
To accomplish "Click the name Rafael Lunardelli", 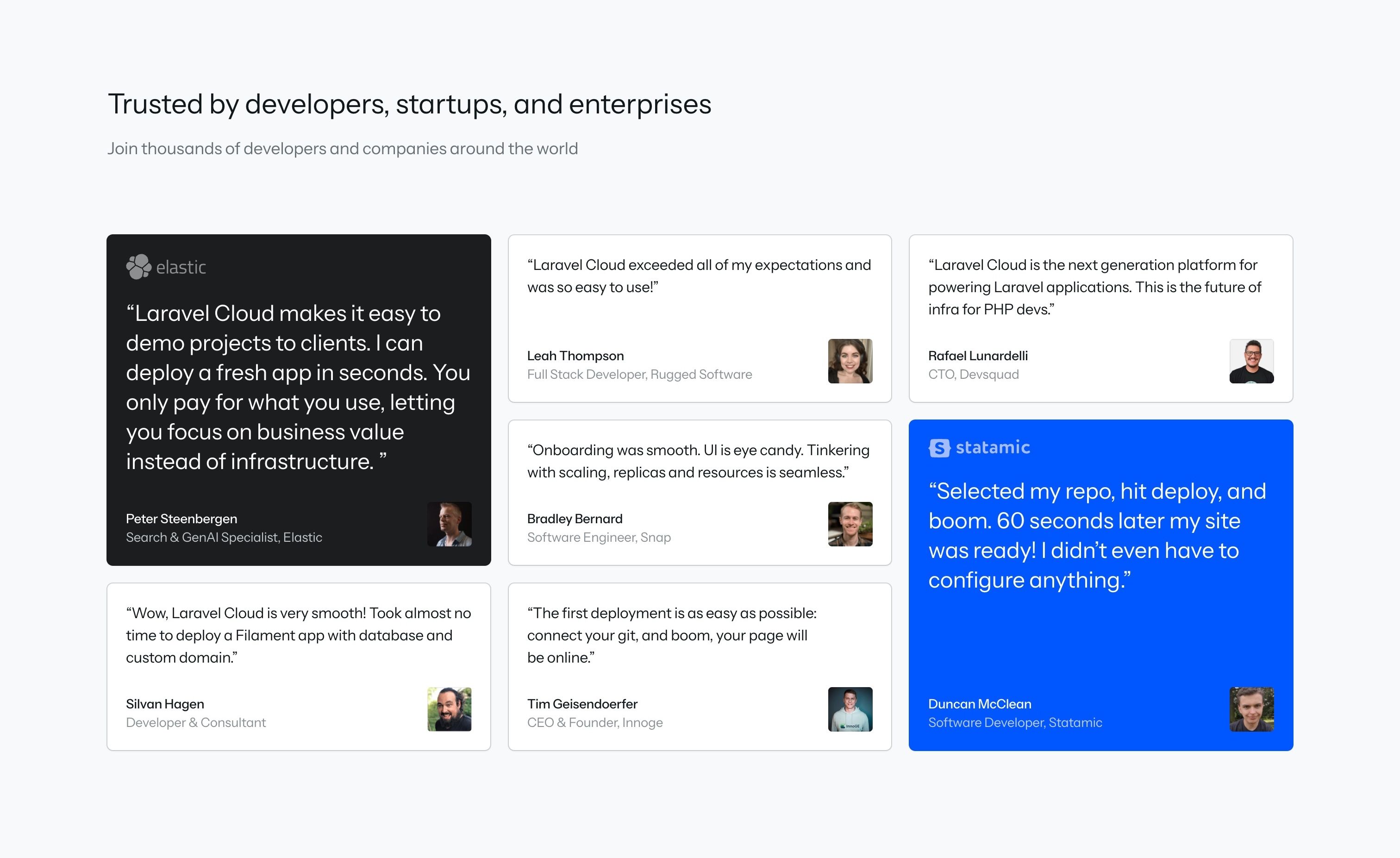I will [x=978, y=356].
